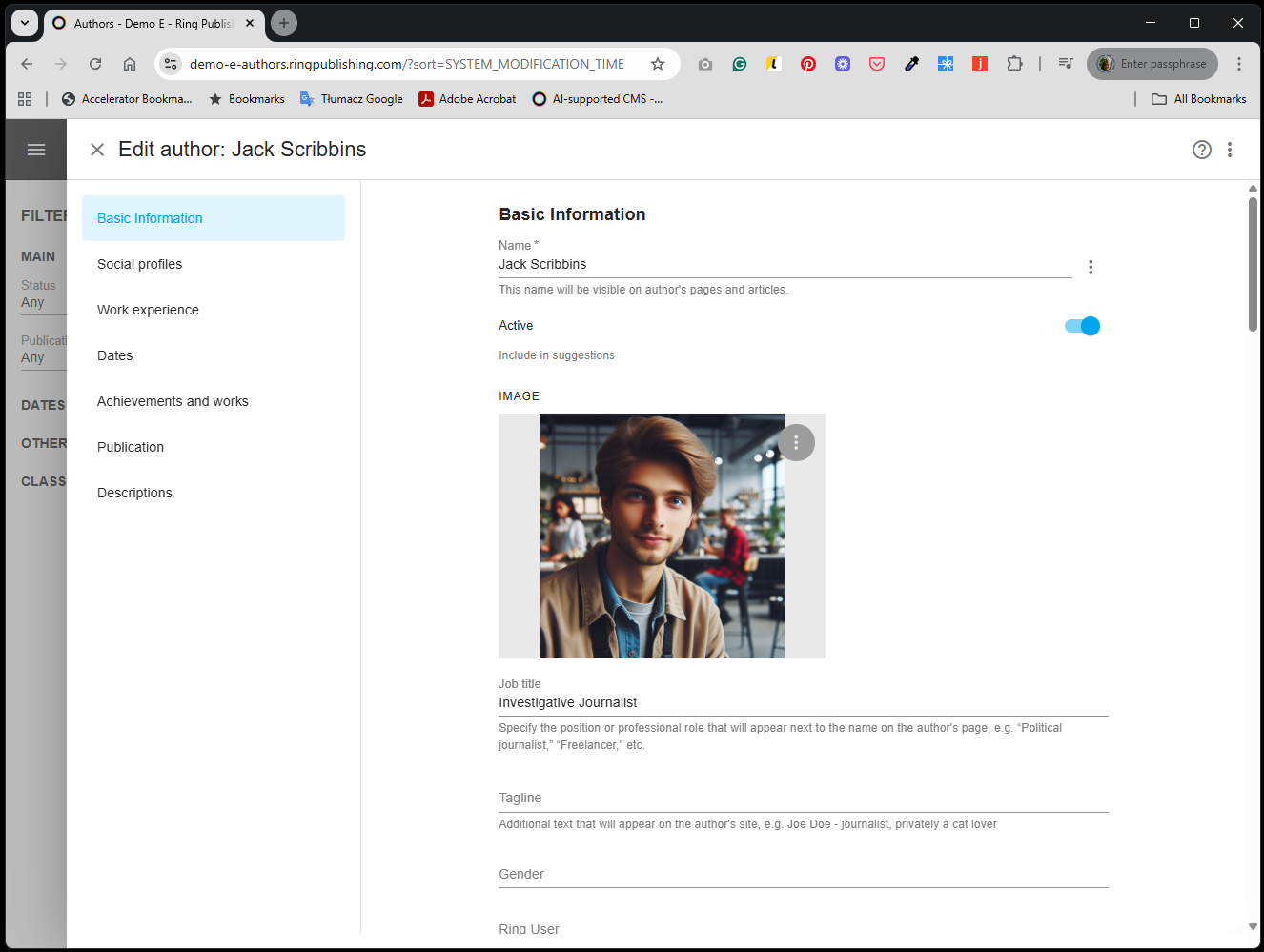
Task: Open the browser tab search dropdown
Action: (x=25, y=23)
